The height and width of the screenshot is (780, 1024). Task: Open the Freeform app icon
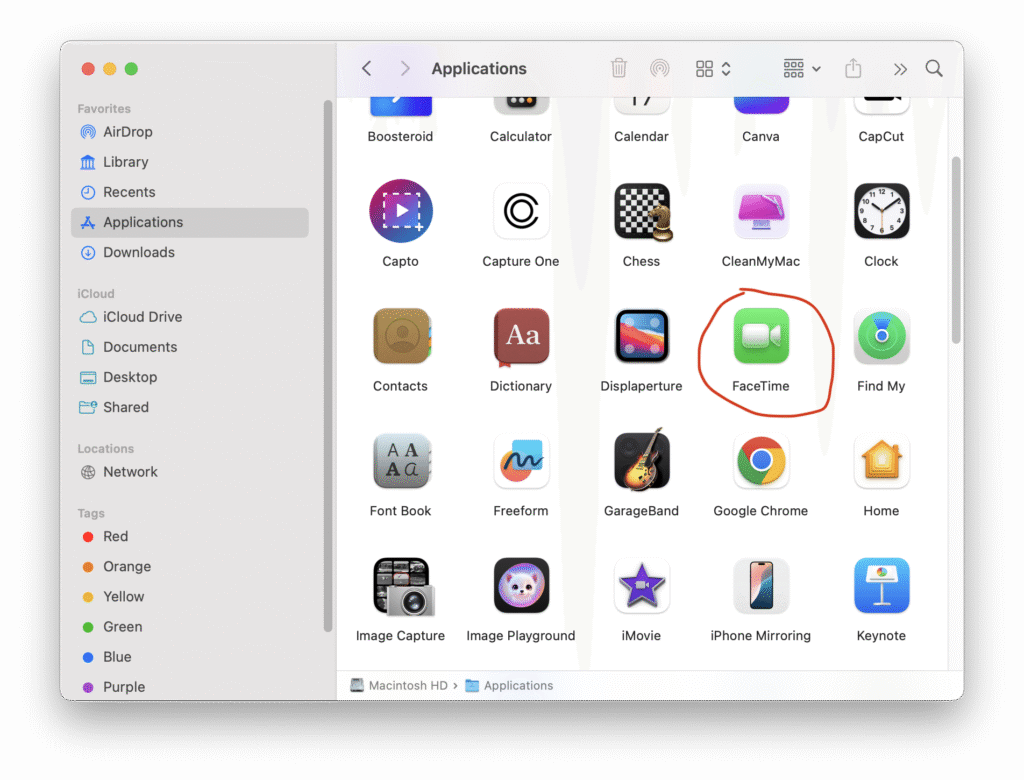click(520, 461)
